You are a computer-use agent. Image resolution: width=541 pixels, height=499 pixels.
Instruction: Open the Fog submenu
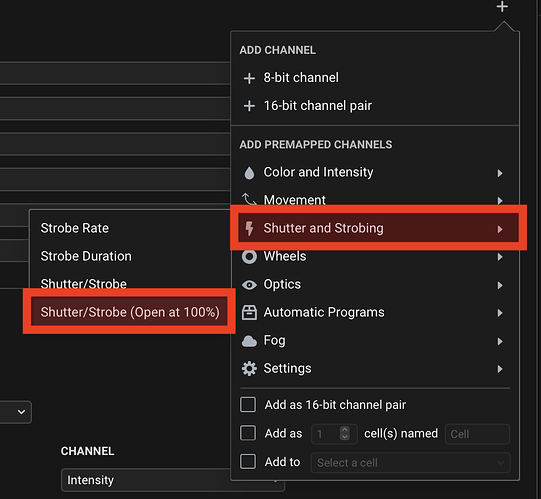[375, 341]
